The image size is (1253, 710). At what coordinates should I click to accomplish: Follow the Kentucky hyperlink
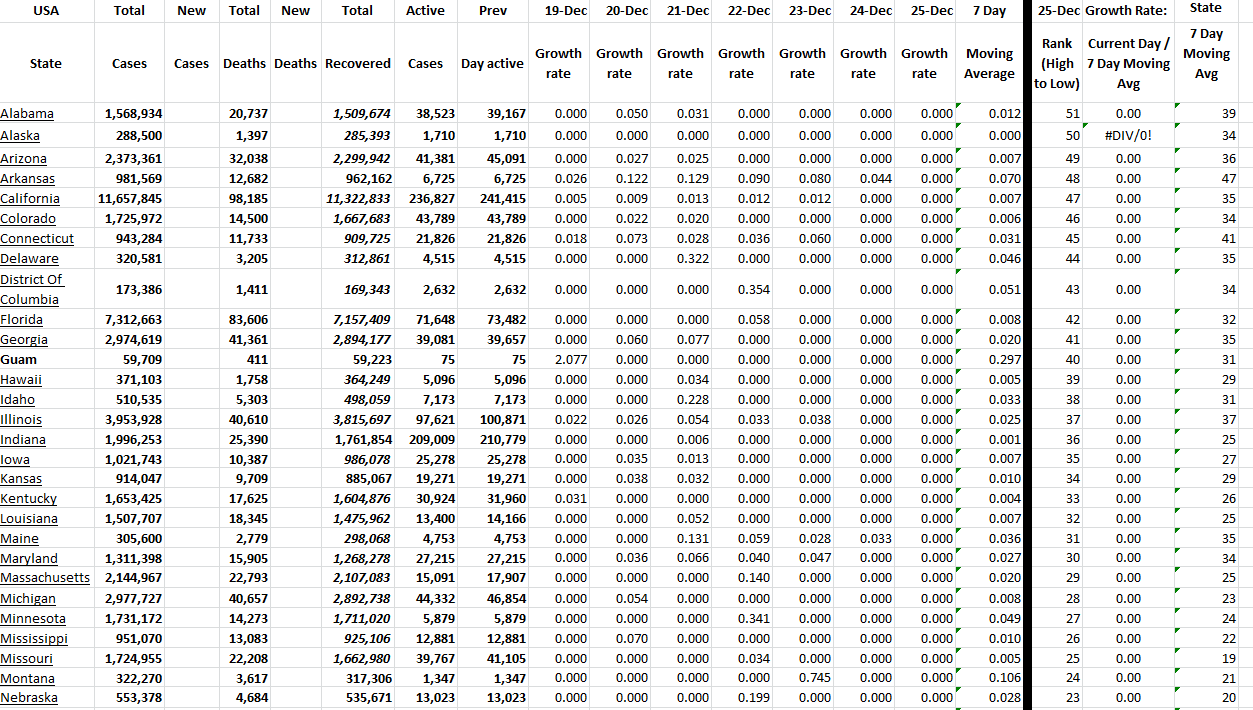pyautogui.click(x=27, y=498)
